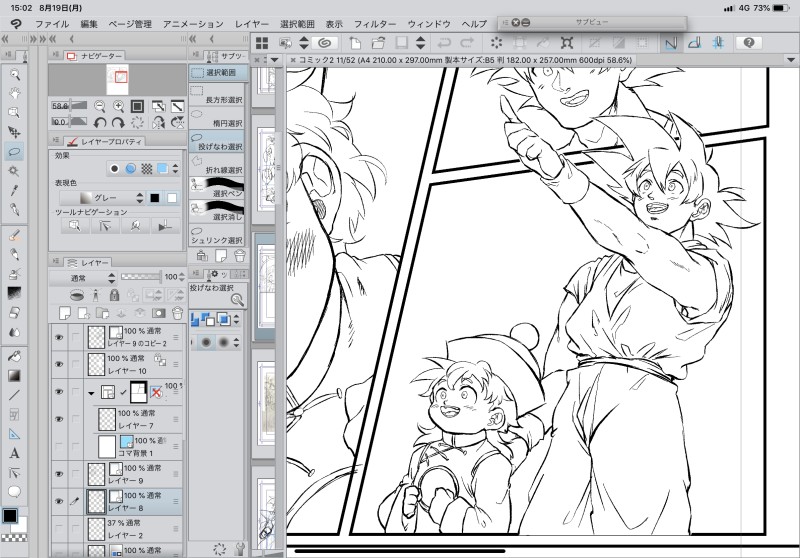Select the Gradient tool in toolbox
This screenshot has width=800, height=558.
(14, 376)
